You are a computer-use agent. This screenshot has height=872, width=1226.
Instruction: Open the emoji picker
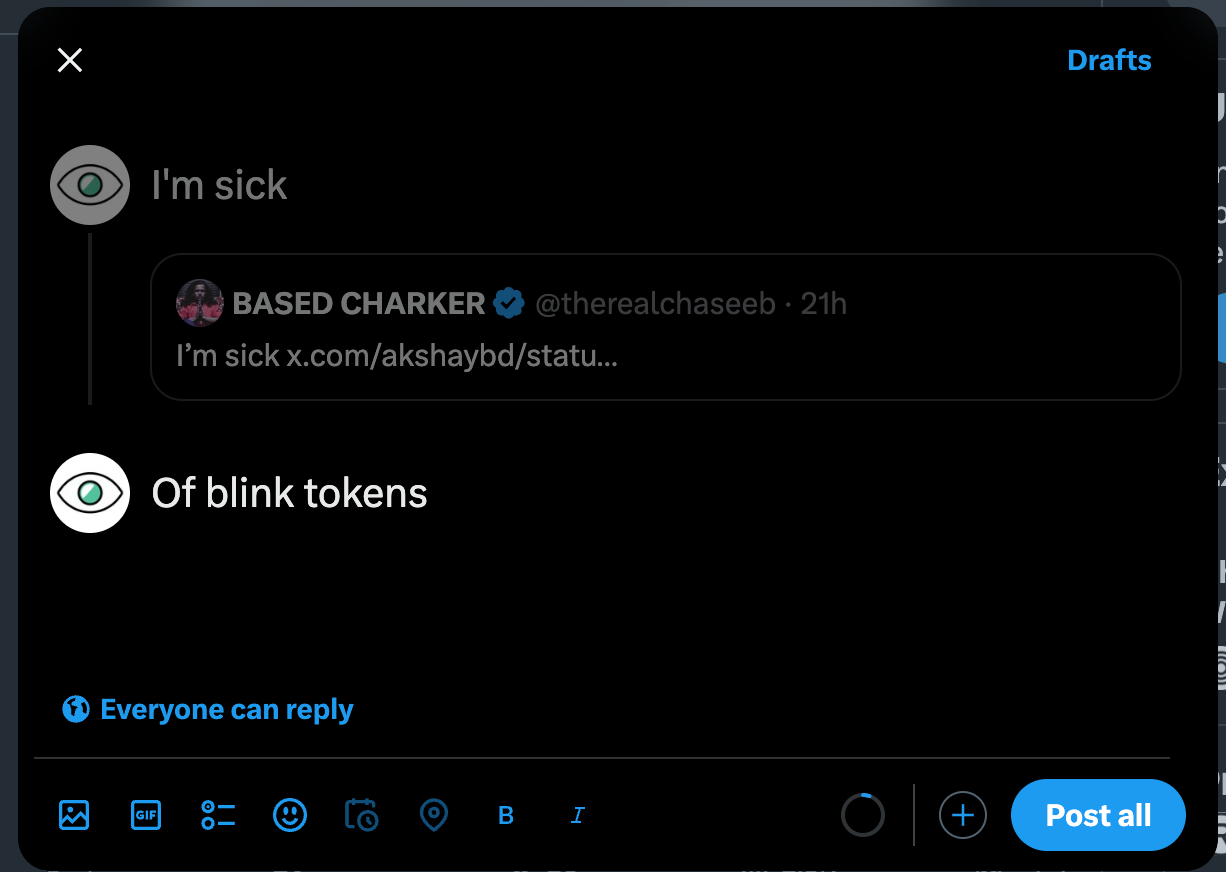click(x=290, y=815)
